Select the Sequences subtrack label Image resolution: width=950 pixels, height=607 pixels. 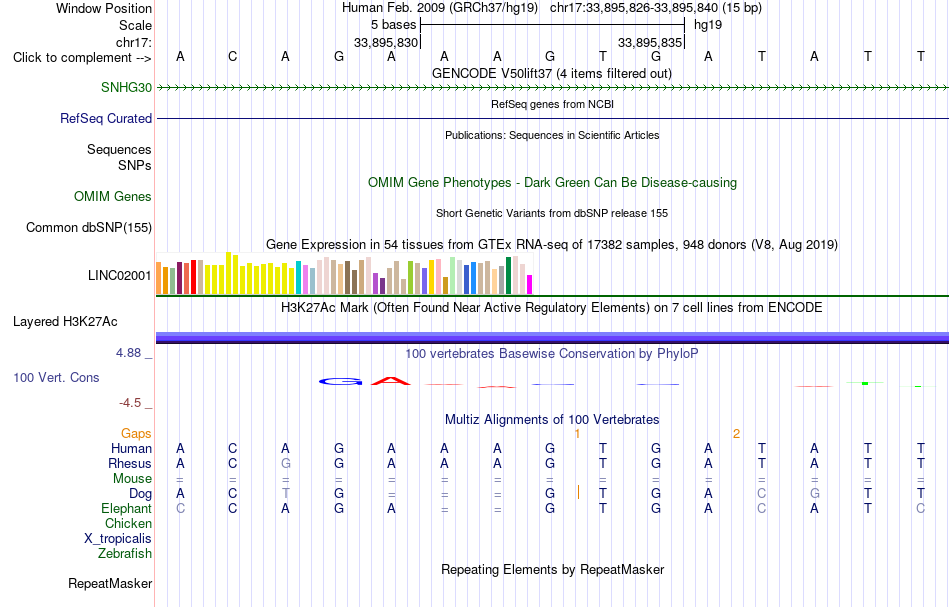click(119, 149)
